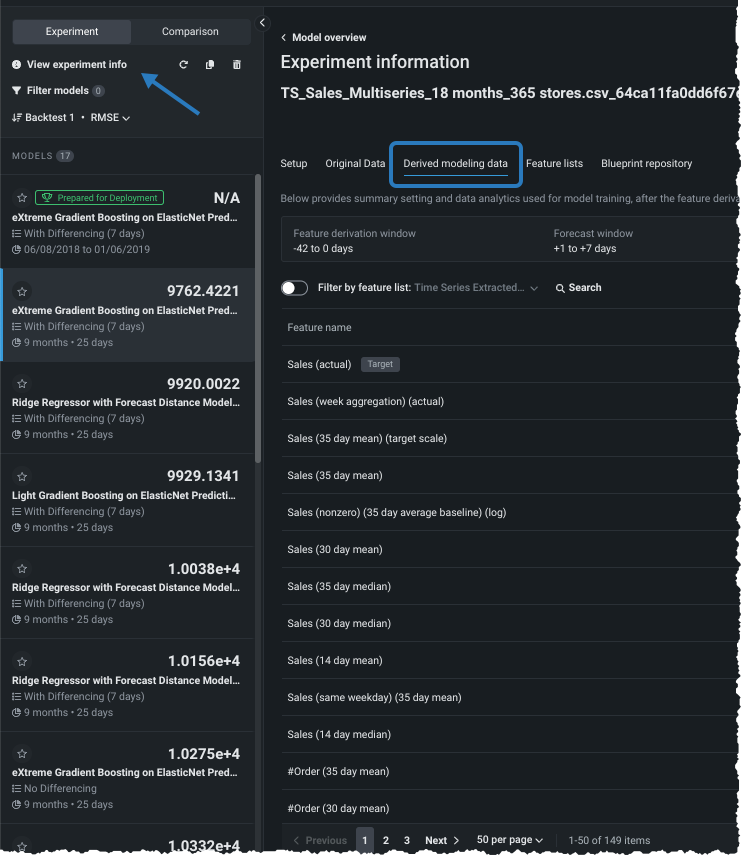Click the Search magnifier icon
Image resolution: width=741 pixels, height=855 pixels.
click(560, 288)
